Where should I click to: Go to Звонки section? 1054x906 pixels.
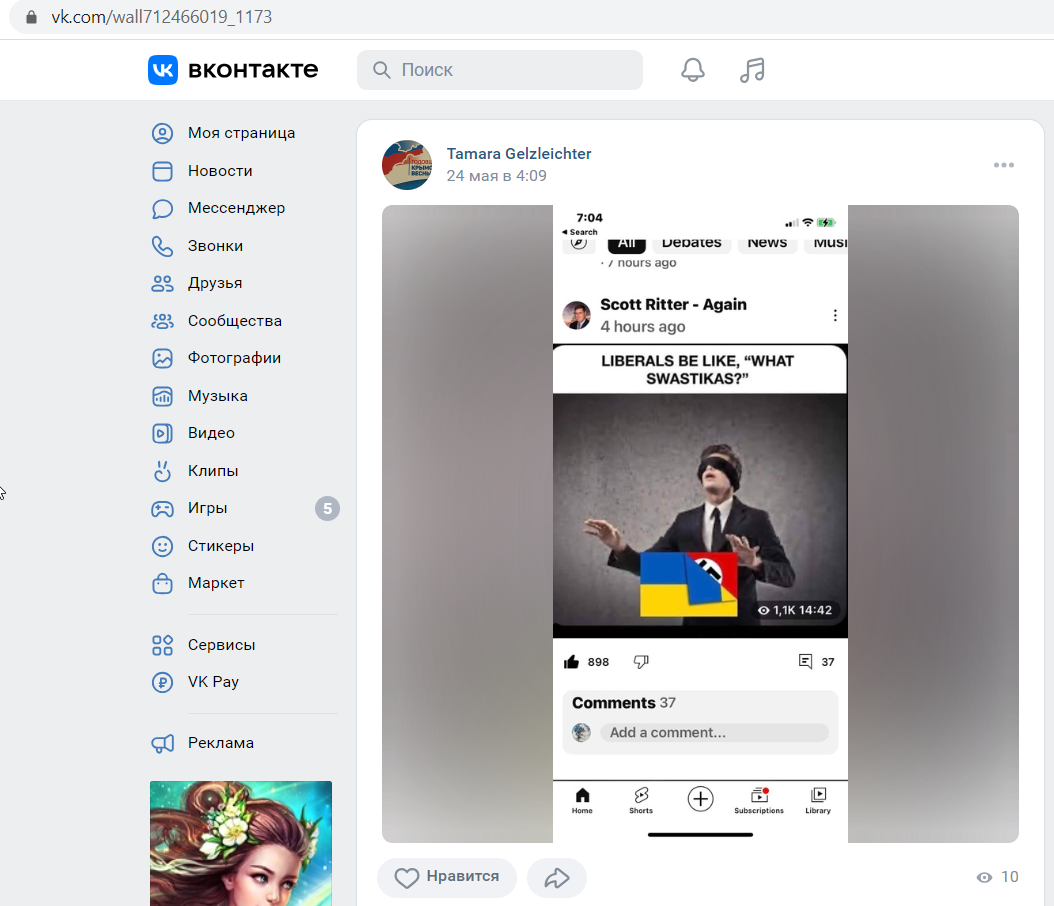(x=215, y=246)
